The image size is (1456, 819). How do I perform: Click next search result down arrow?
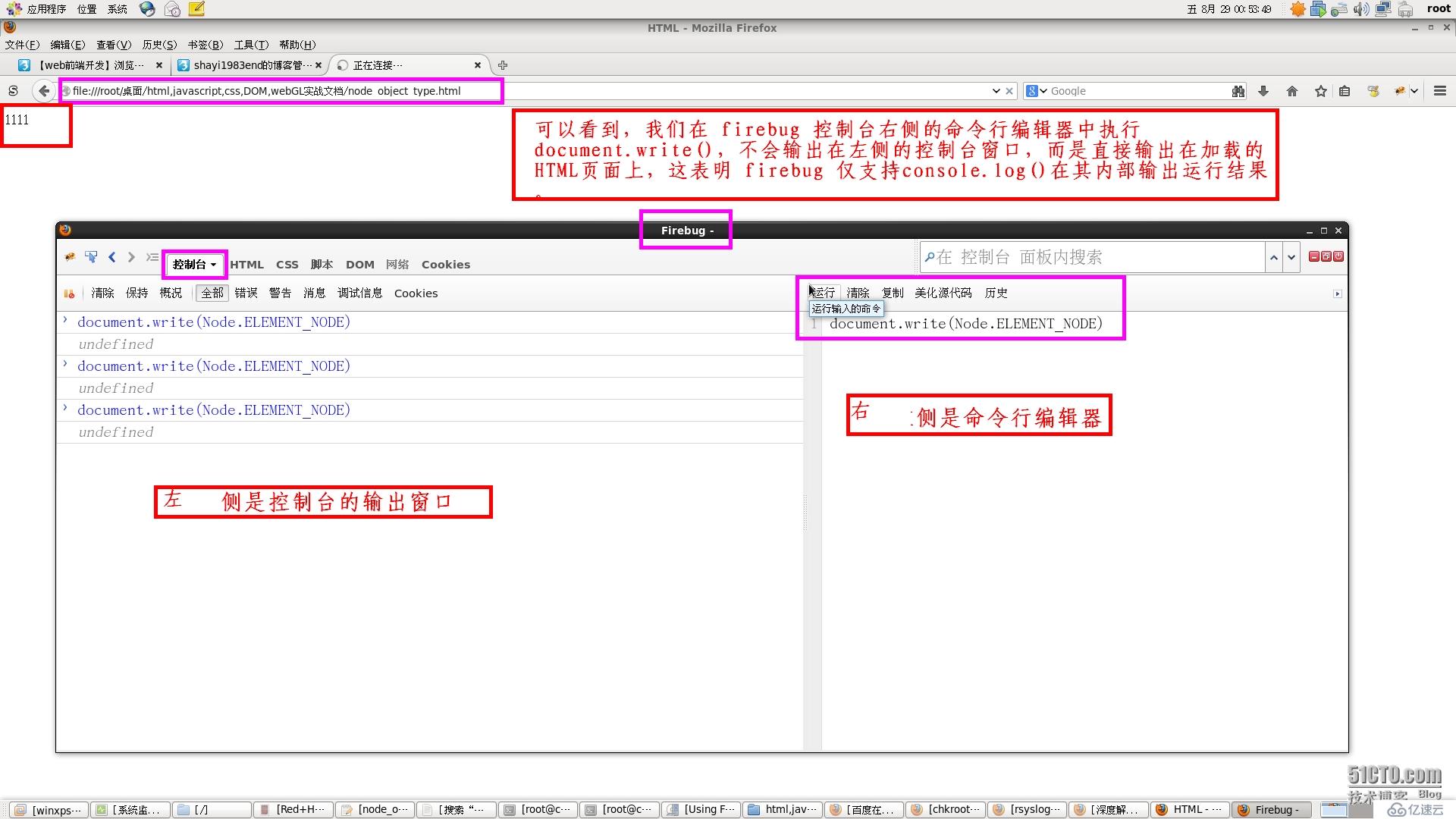point(1291,258)
